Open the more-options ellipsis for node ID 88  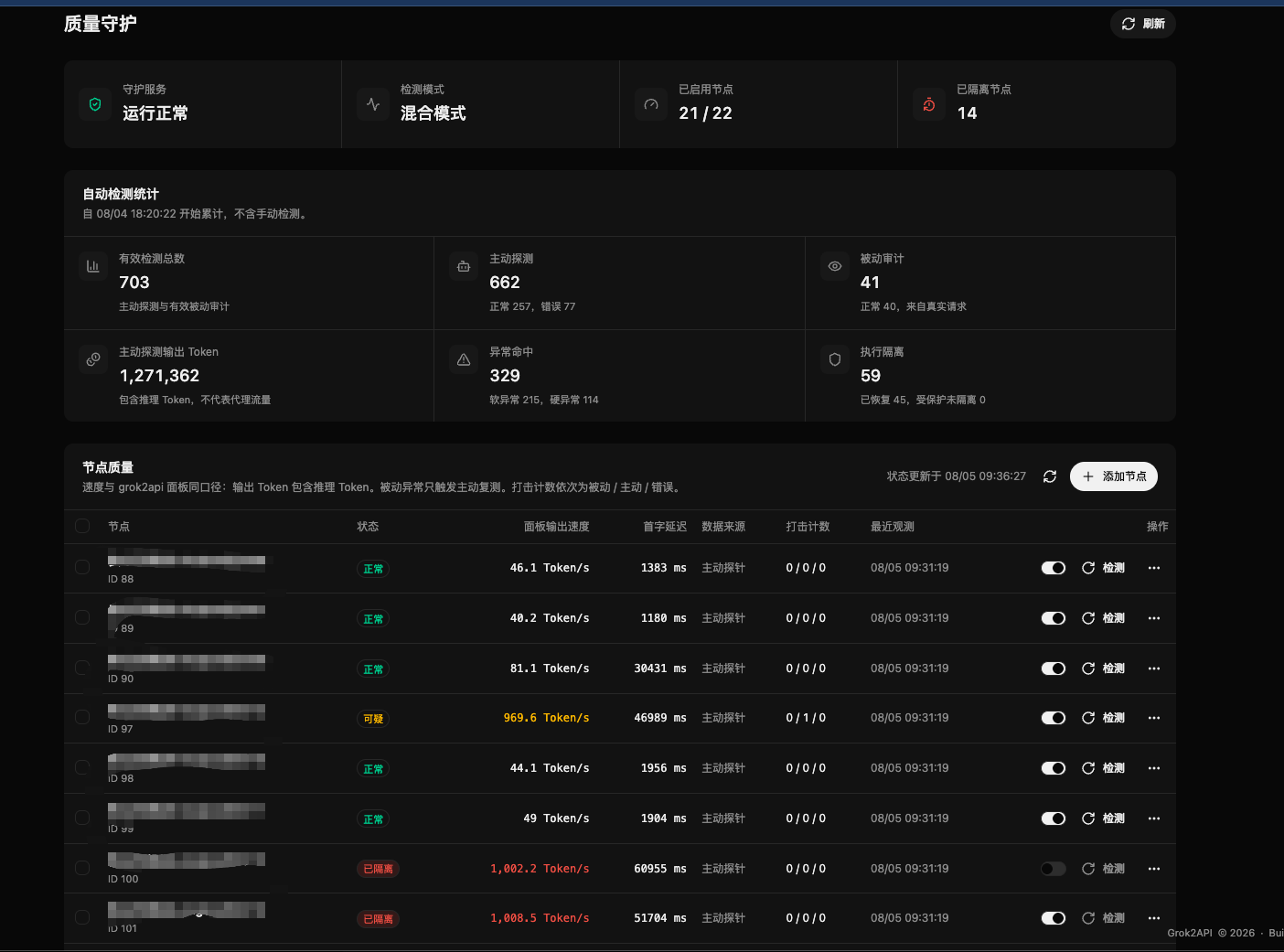tap(1154, 568)
